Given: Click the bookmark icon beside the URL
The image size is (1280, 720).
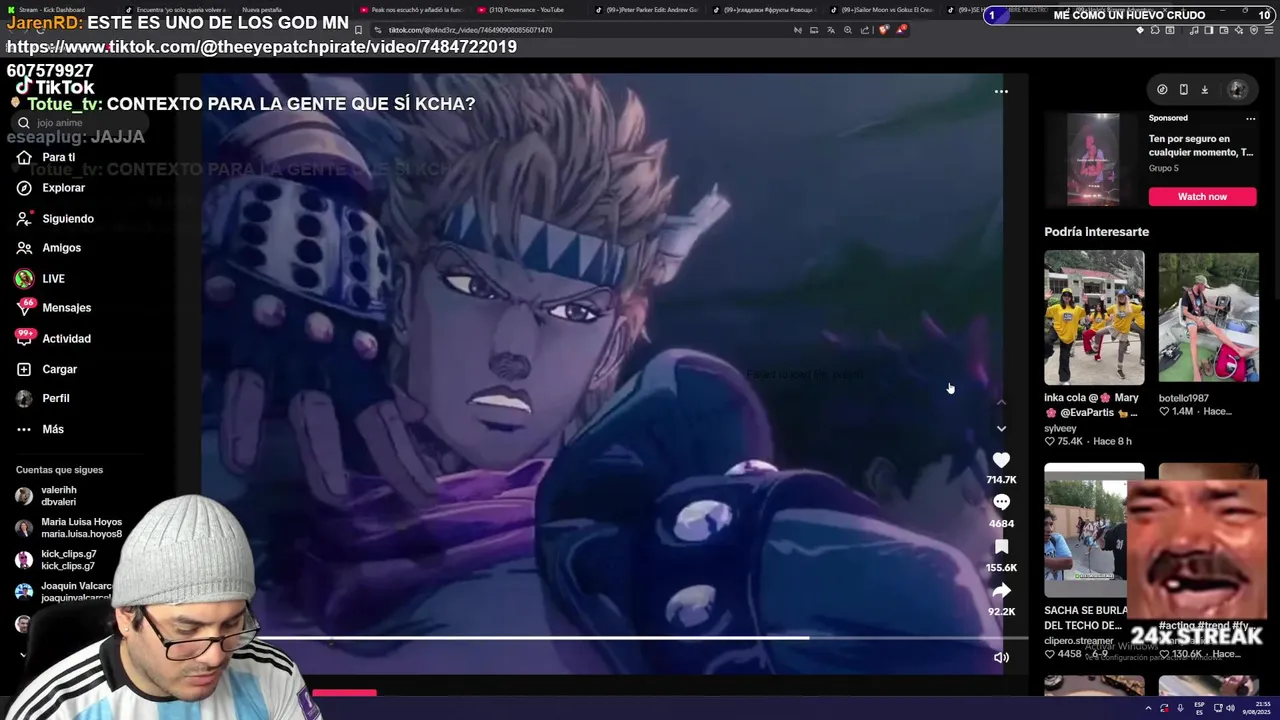Looking at the screenshot, I should click(x=358, y=30).
